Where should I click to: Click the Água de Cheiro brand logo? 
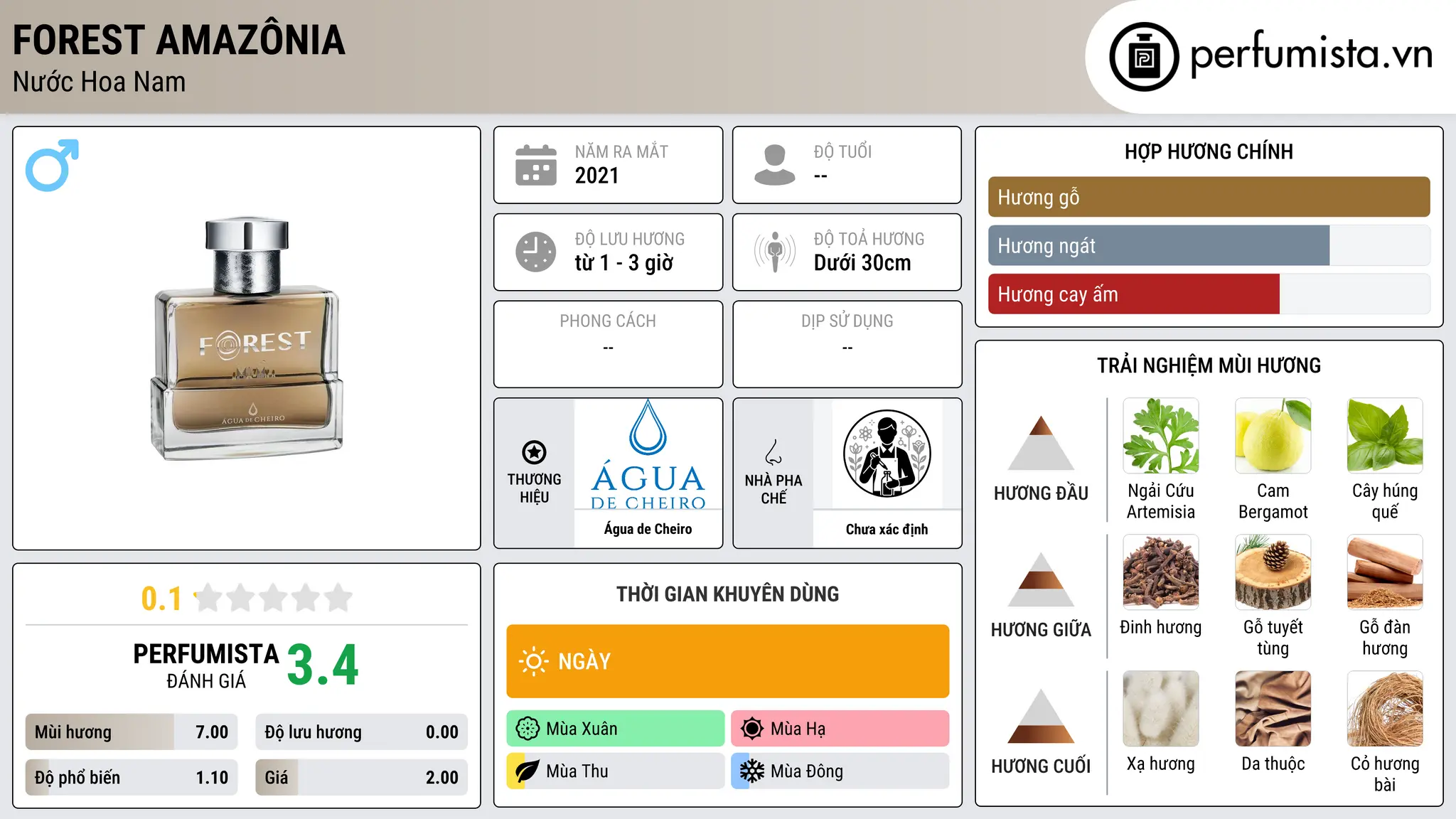click(x=648, y=454)
